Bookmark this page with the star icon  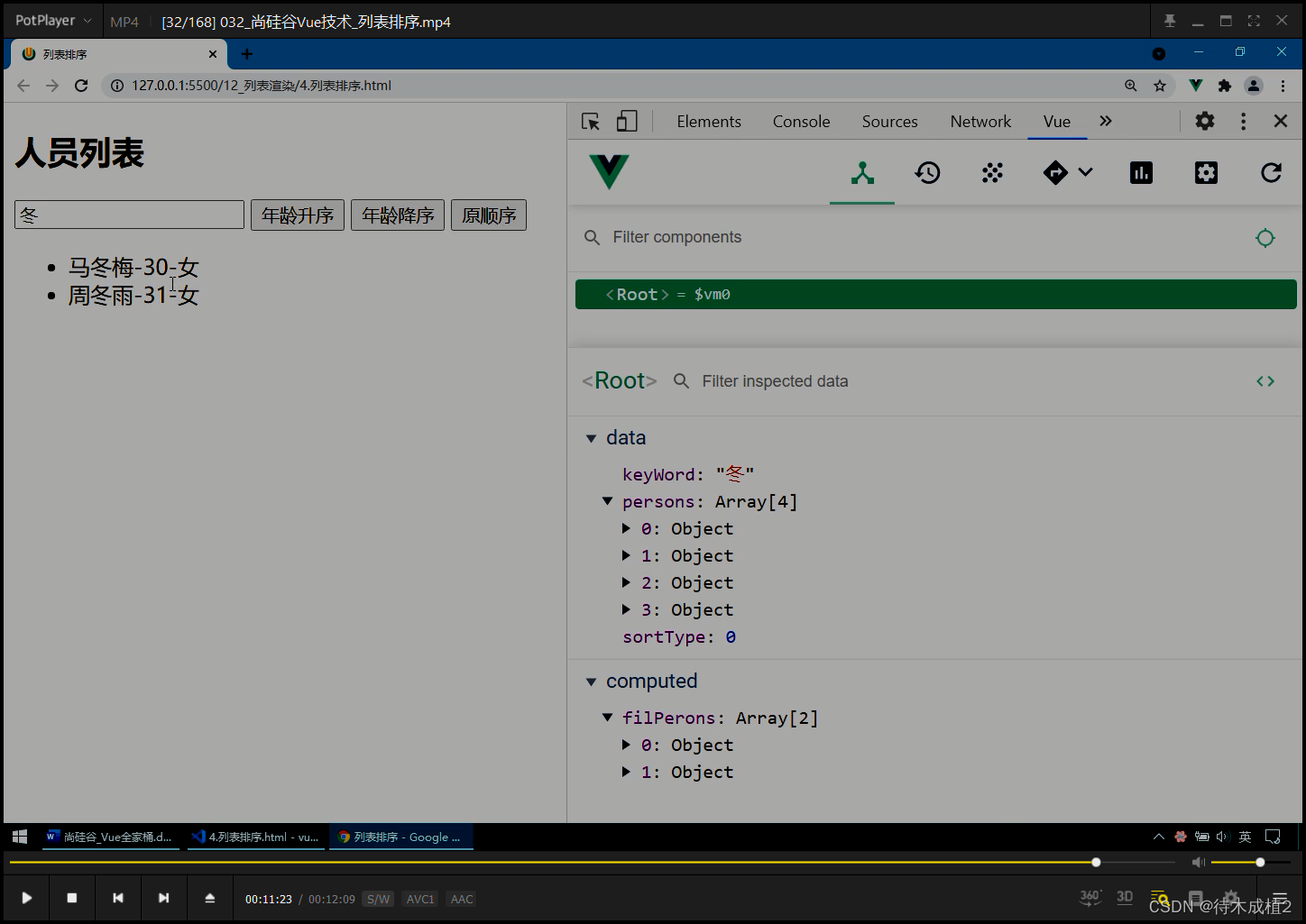(1160, 86)
